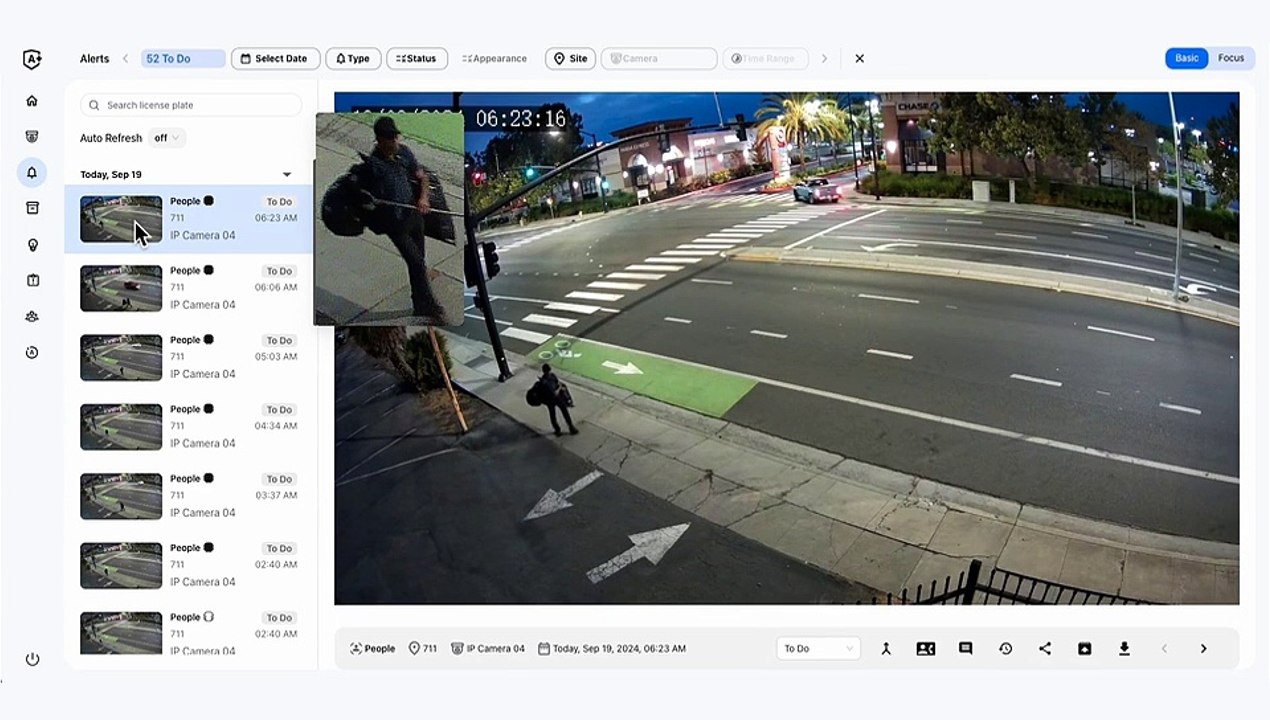Switch to Focus view mode
Viewport: 1270px width, 720px height.
tap(1231, 58)
